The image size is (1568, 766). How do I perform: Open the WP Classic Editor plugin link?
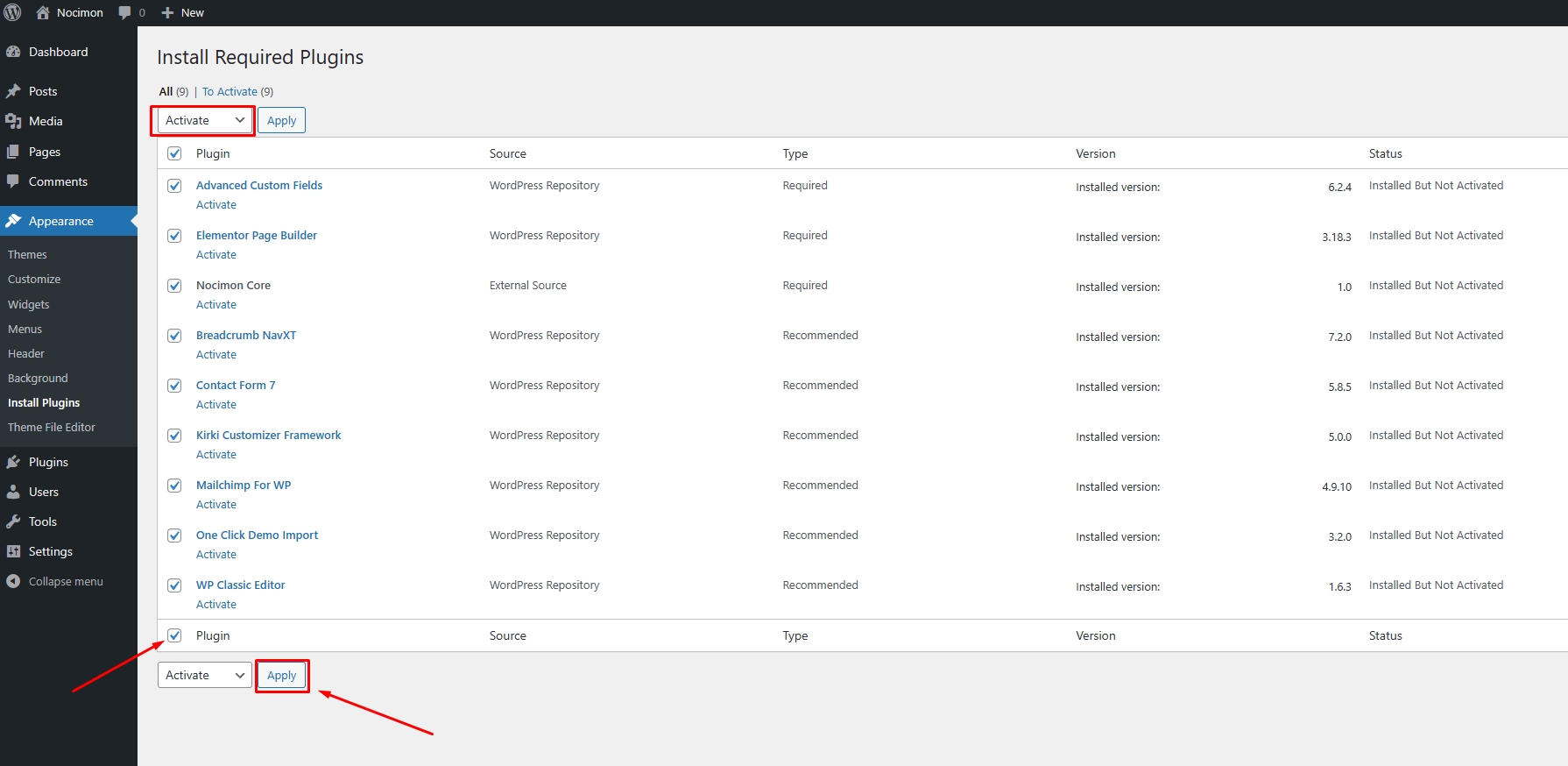point(241,585)
